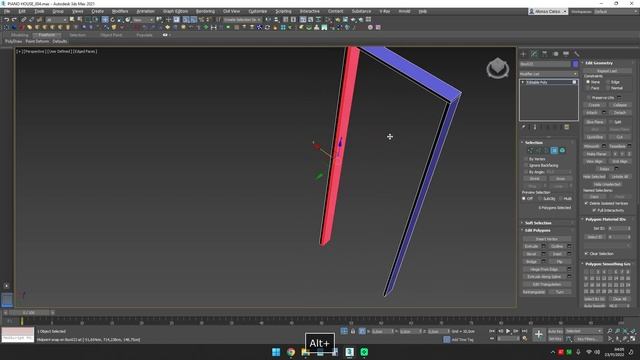Enable Ignore Backfacing checkbox
This screenshot has width=640, height=360.
pyautogui.click(x=526, y=166)
